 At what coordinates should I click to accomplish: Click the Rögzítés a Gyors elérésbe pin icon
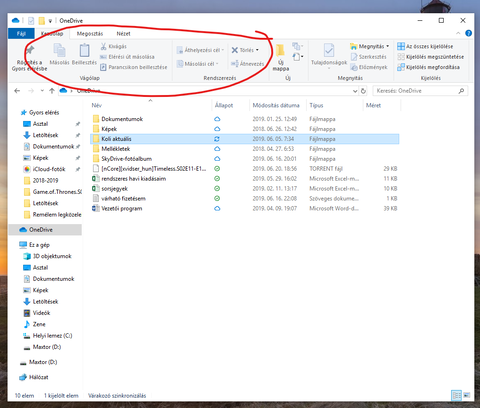(x=30, y=51)
